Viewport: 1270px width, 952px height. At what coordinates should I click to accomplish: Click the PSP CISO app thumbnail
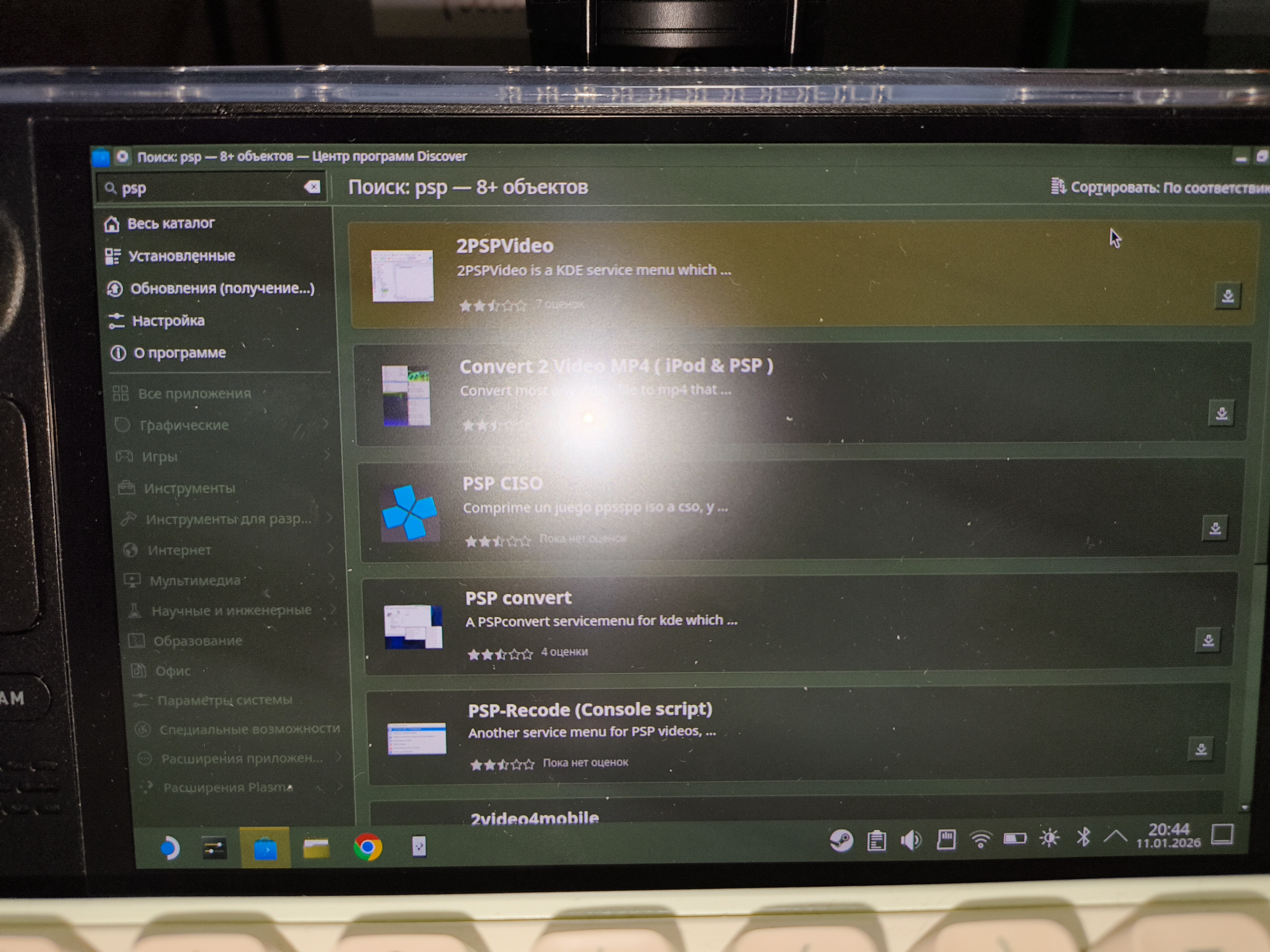pyautogui.click(x=410, y=513)
